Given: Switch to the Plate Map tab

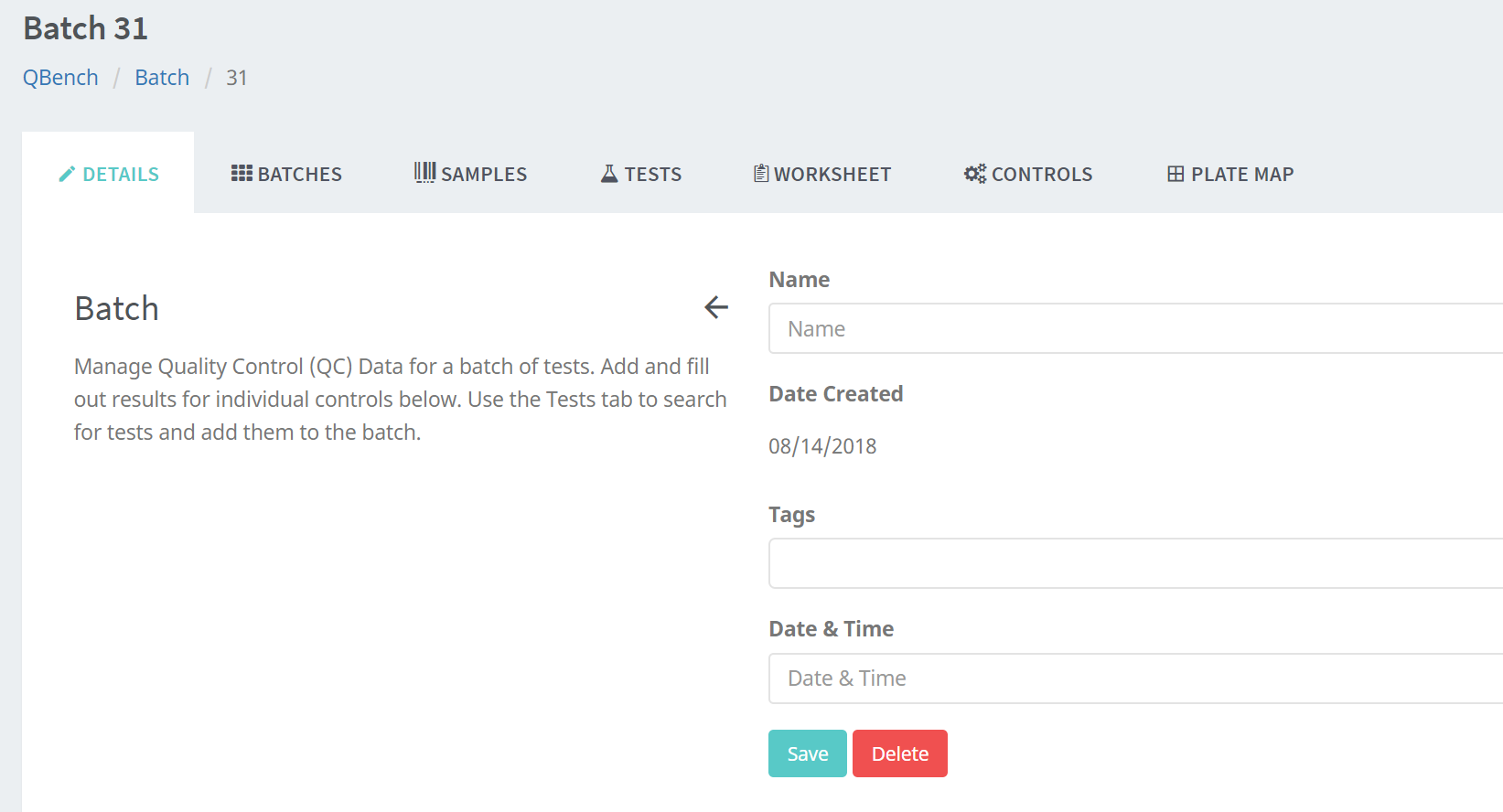Looking at the screenshot, I should [x=1230, y=174].
